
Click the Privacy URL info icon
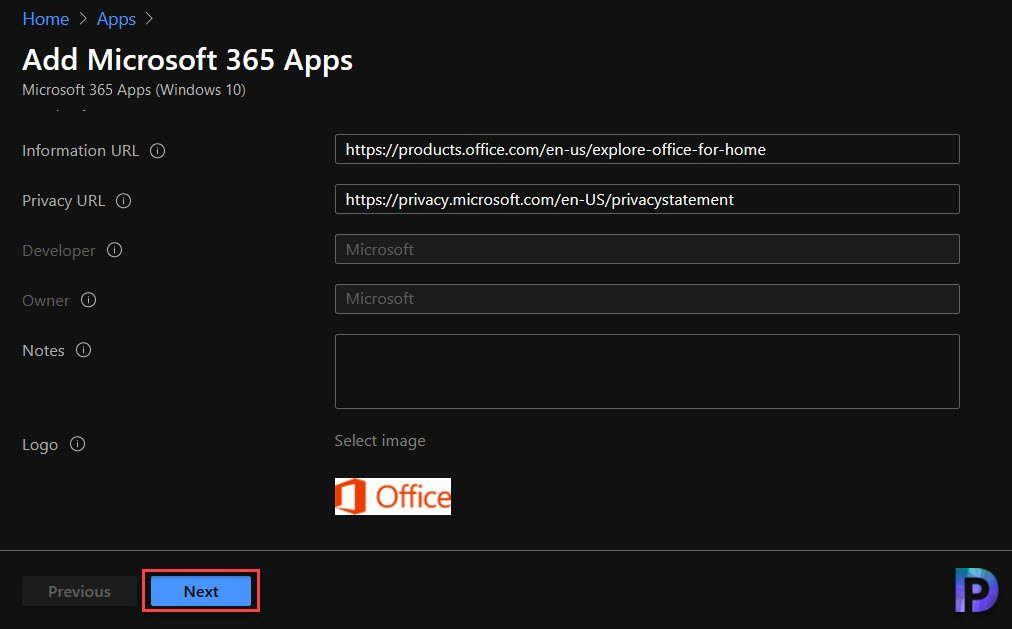click(123, 201)
